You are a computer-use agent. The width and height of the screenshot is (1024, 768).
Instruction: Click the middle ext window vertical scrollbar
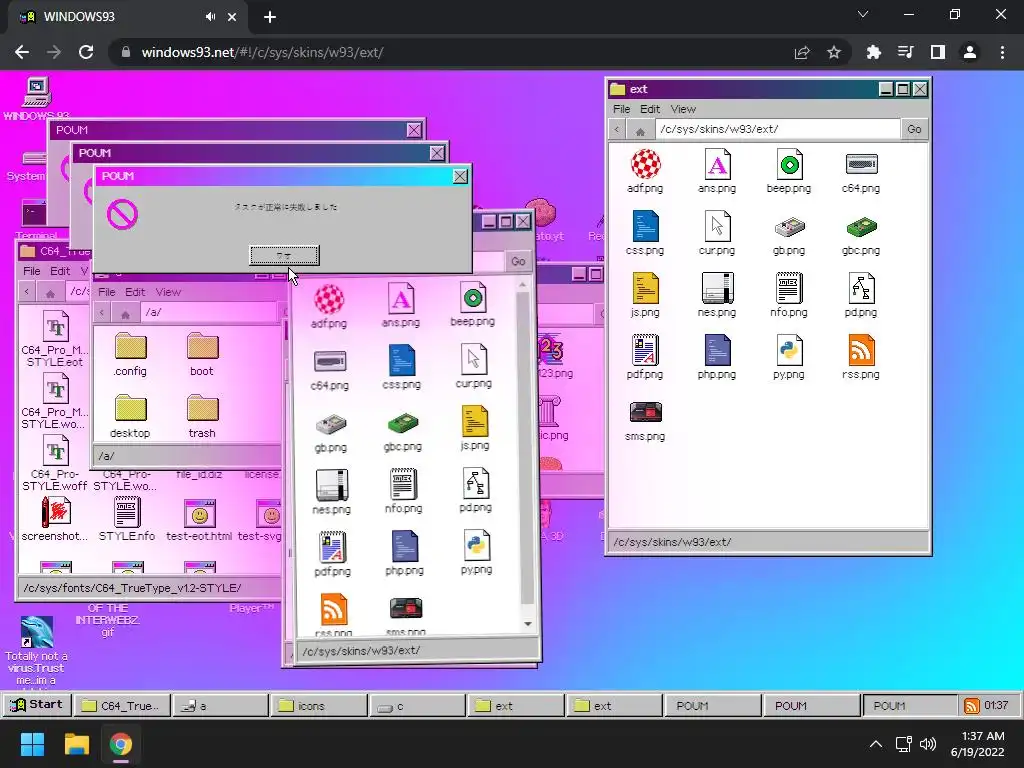tap(524, 447)
